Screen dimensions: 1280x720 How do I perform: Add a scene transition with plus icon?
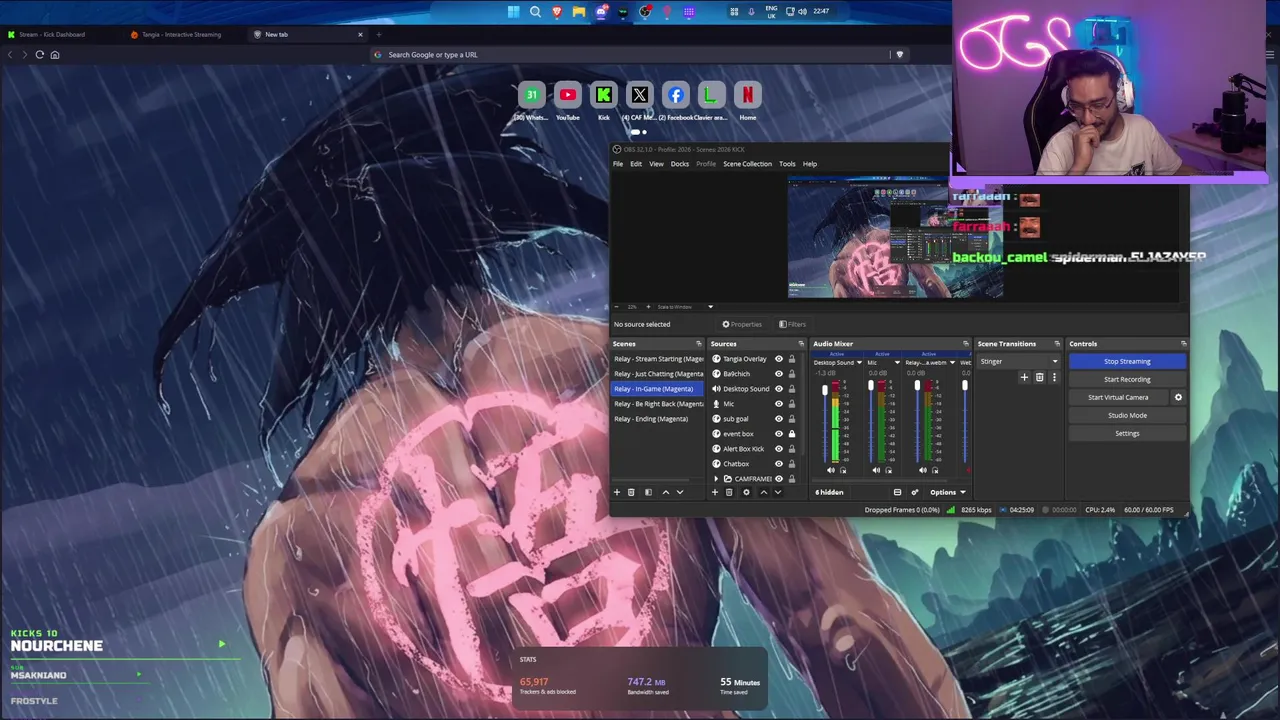[1024, 377]
